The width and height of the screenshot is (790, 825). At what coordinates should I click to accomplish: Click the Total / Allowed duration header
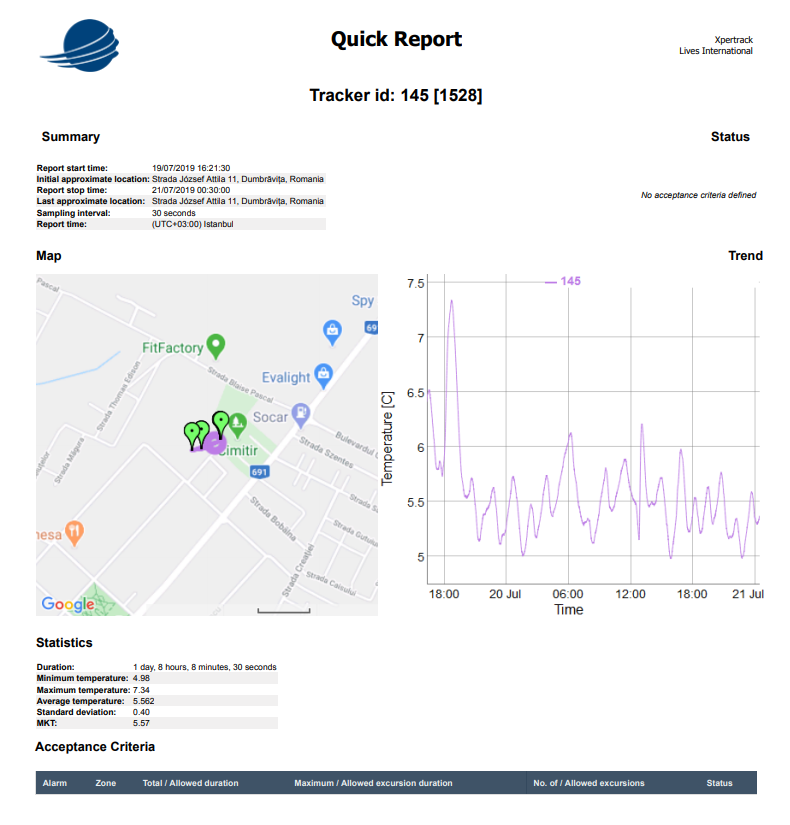point(190,783)
